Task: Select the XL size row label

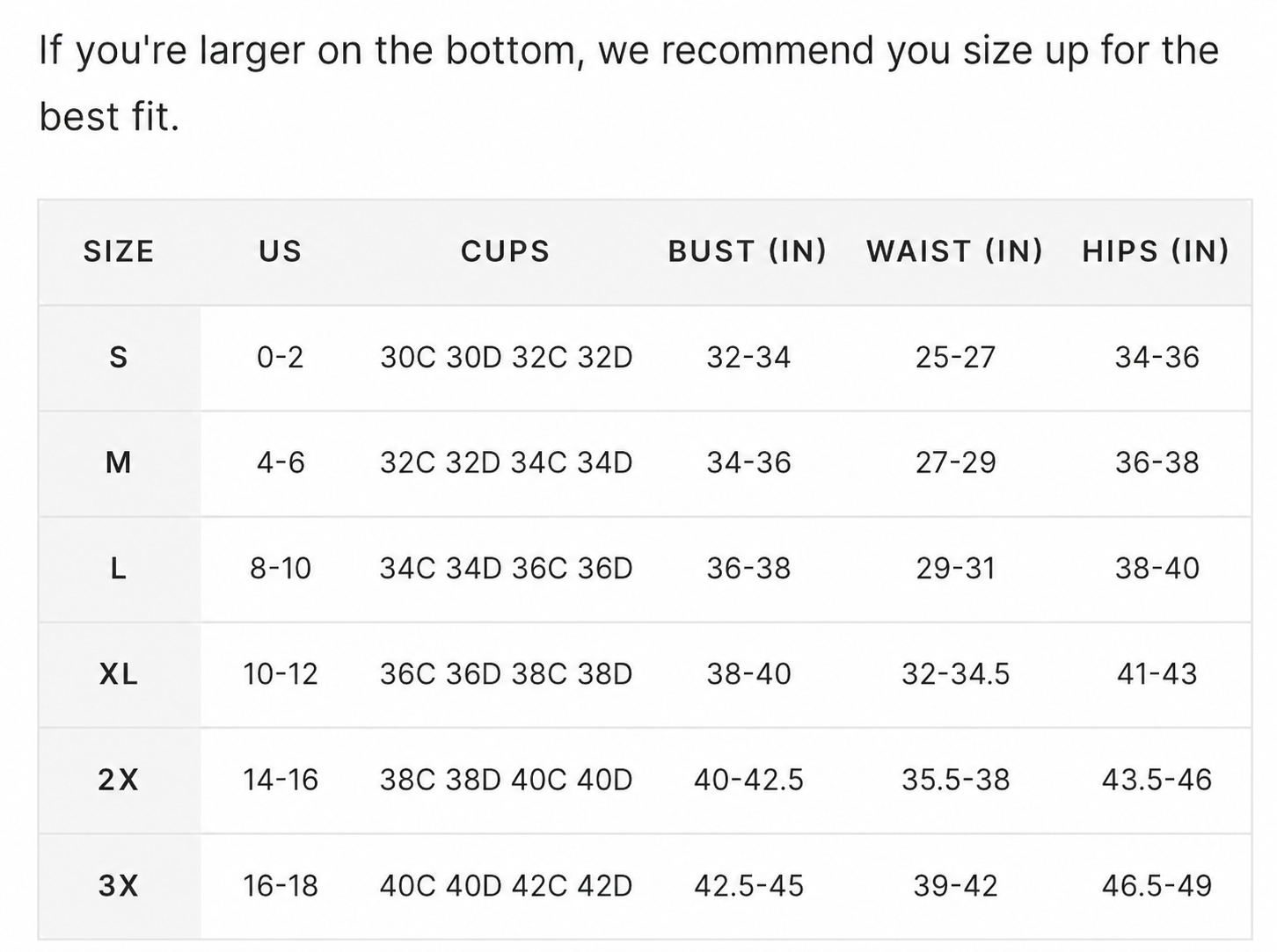Action: [x=119, y=674]
